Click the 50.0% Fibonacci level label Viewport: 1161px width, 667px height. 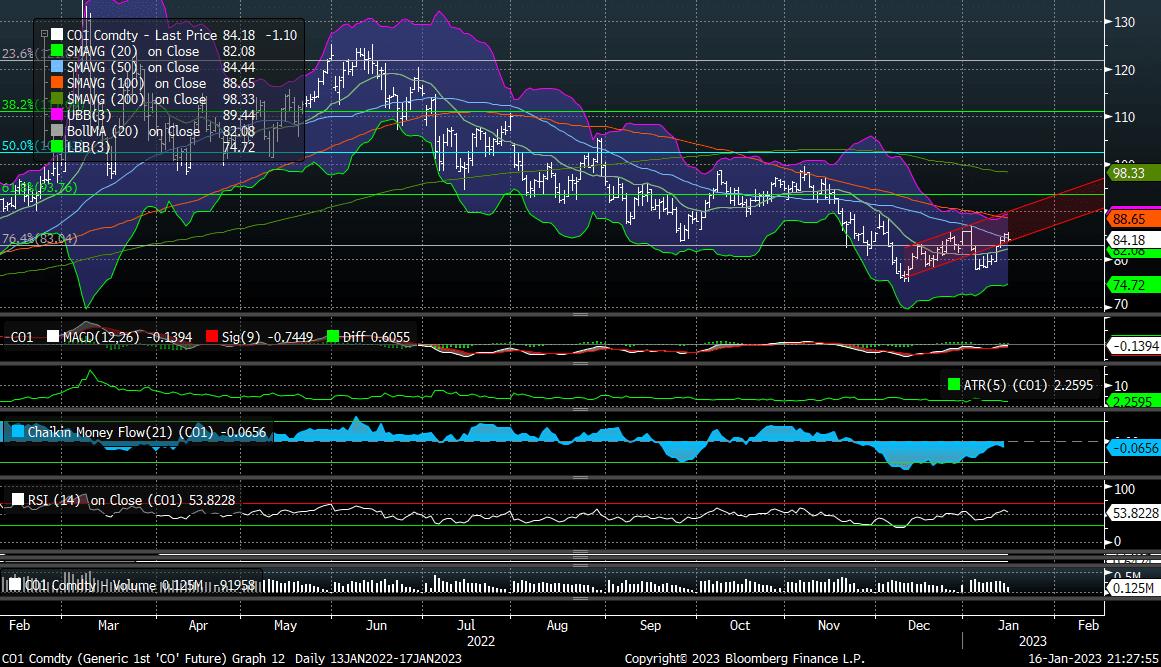click(17, 146)
